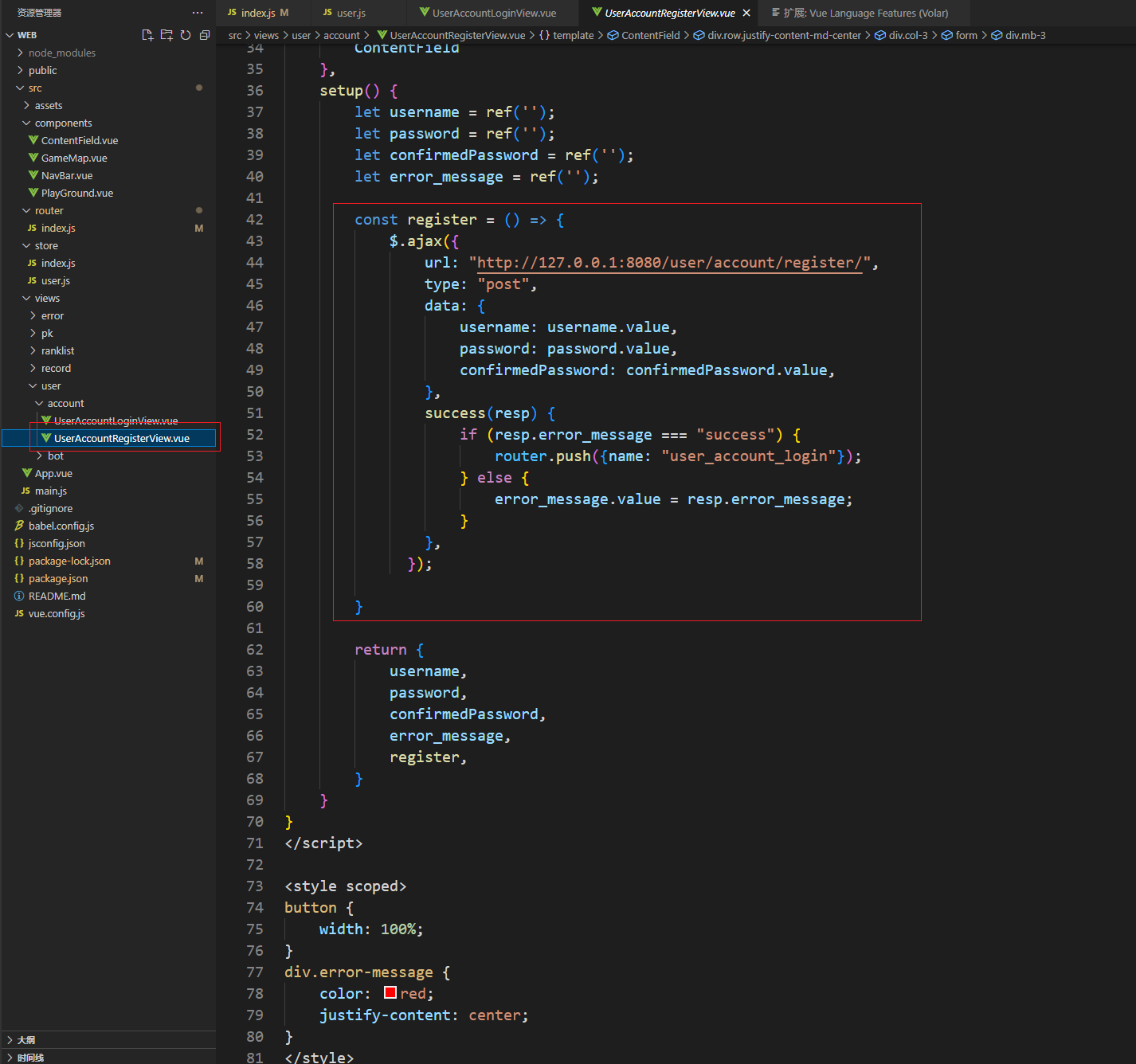The image size is (1136, 1064).
Task: Collapse the views folder
Action: (47, 298)
